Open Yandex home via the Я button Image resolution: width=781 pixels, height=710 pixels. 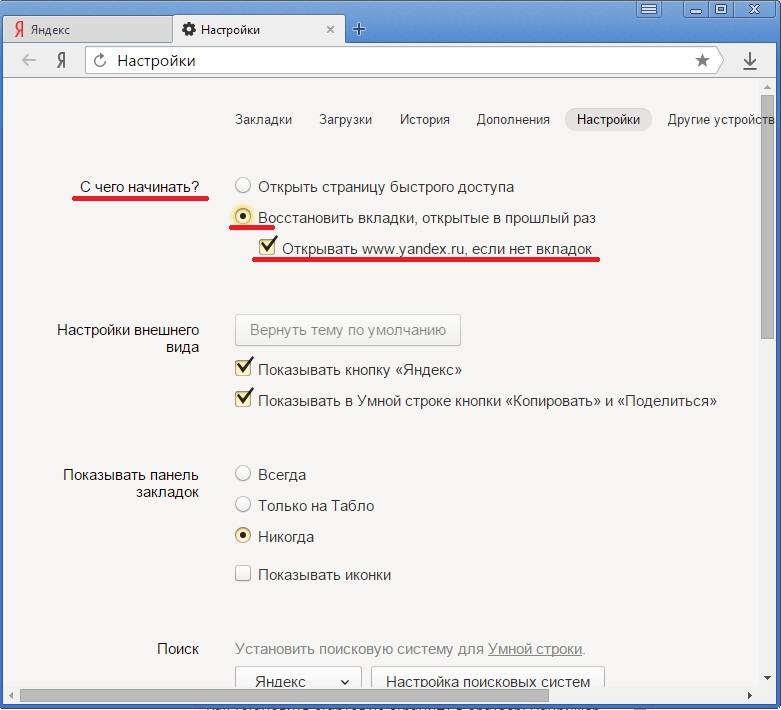pos(61,60)
